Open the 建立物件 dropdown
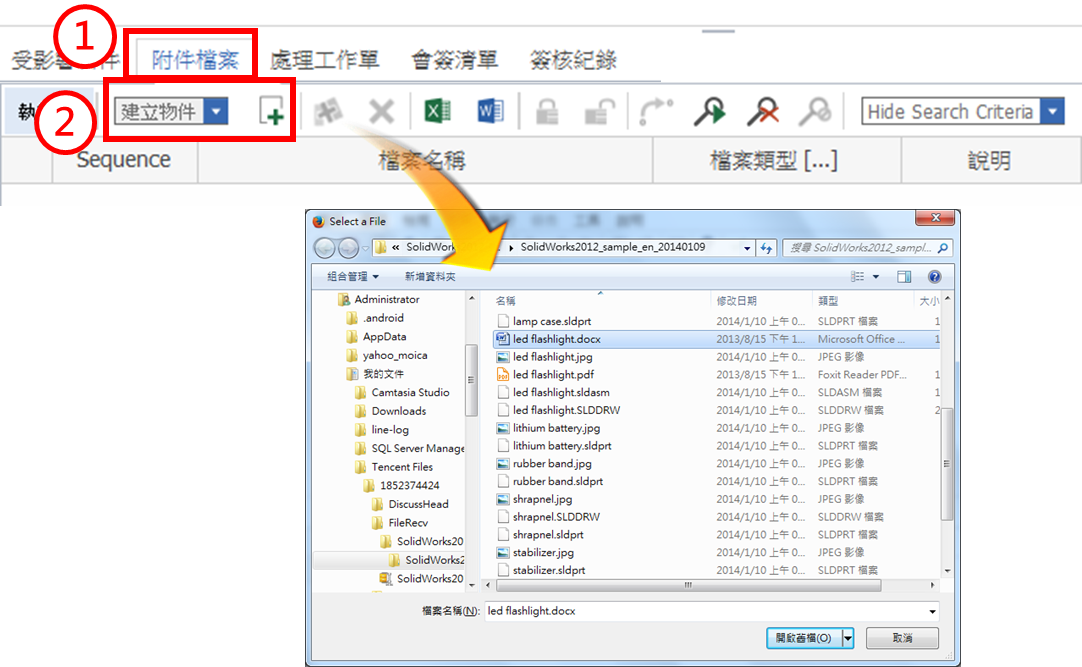Screen dimensions: 1082x667 pos(216,111)
